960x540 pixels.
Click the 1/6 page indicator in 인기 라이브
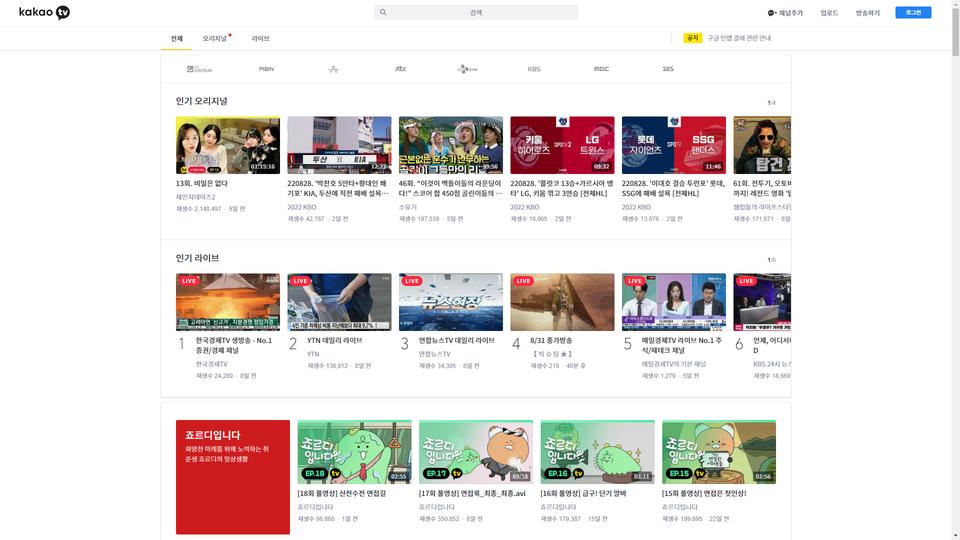tap(771, 260)
